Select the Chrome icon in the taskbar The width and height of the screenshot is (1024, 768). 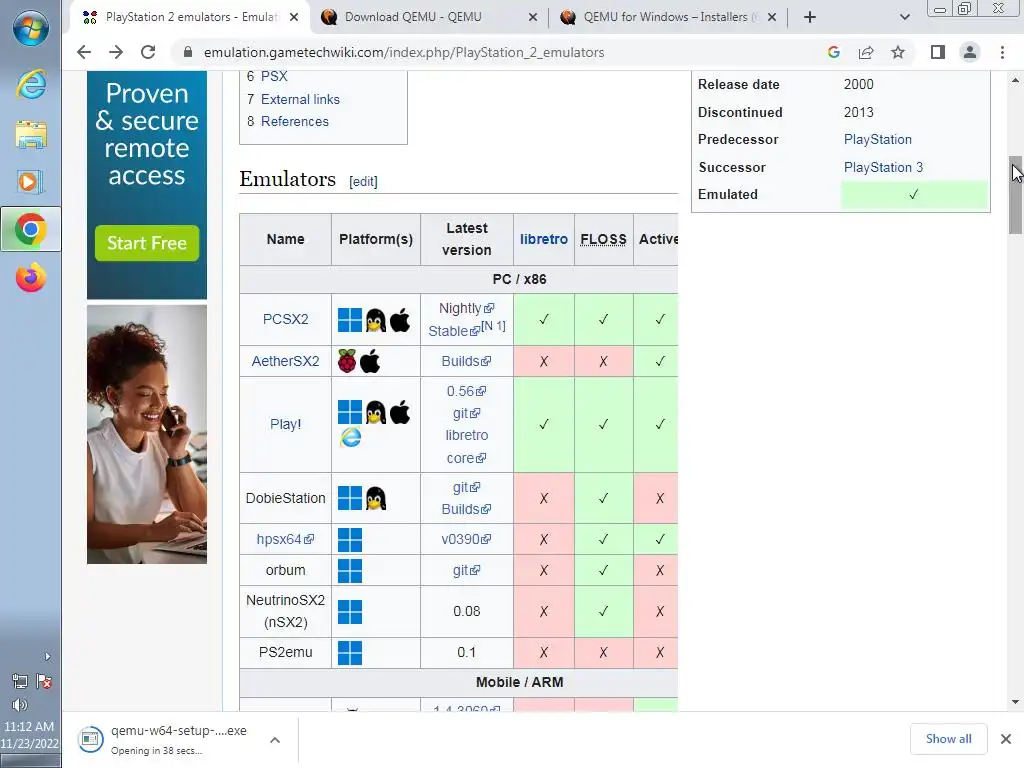click(31, 229)
